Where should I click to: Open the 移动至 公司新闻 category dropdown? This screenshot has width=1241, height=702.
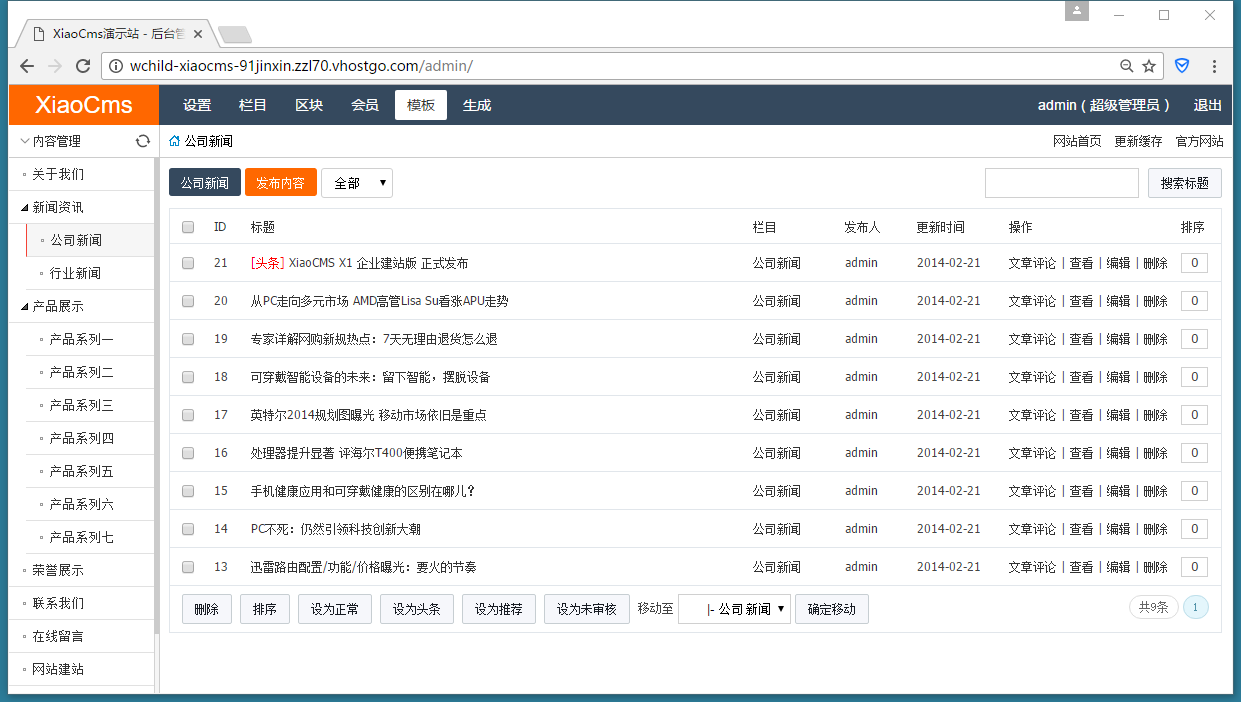point(735,609)
